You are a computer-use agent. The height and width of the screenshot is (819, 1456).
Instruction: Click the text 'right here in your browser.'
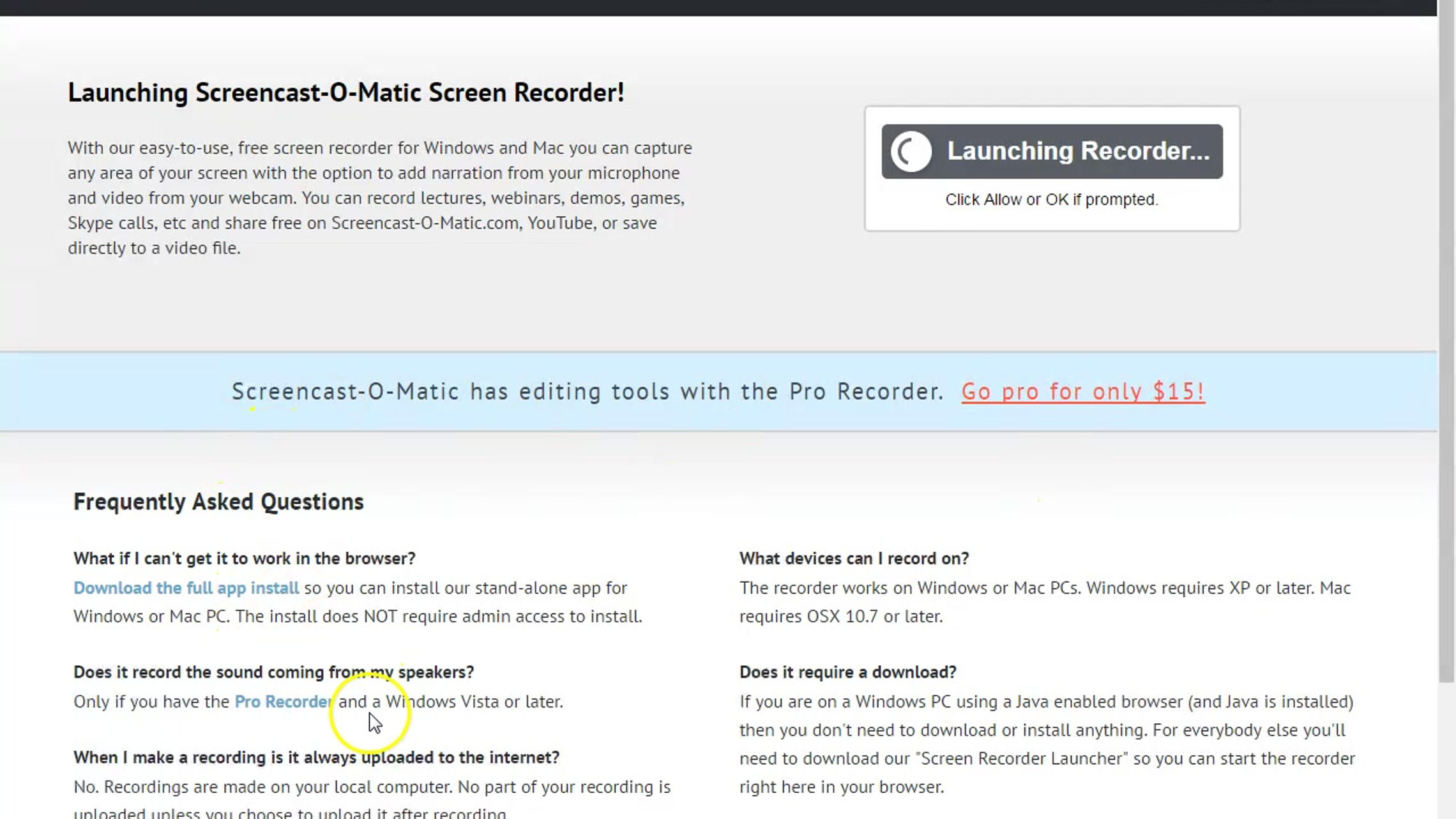842,787
